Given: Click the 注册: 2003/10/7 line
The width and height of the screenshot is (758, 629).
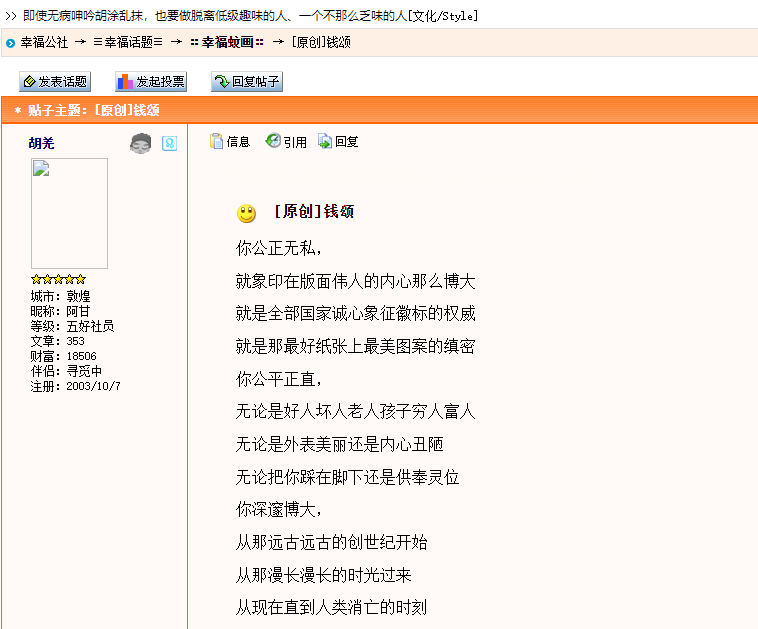Looking at the screenshot, I should click(75, 386).
